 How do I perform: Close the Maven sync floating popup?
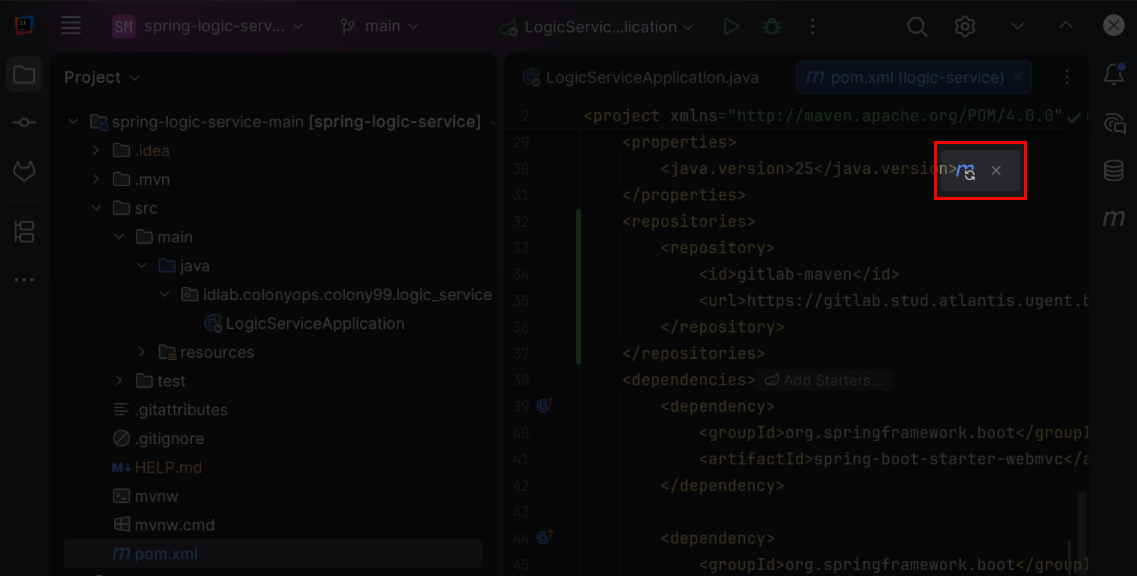(x=996, y=170)
